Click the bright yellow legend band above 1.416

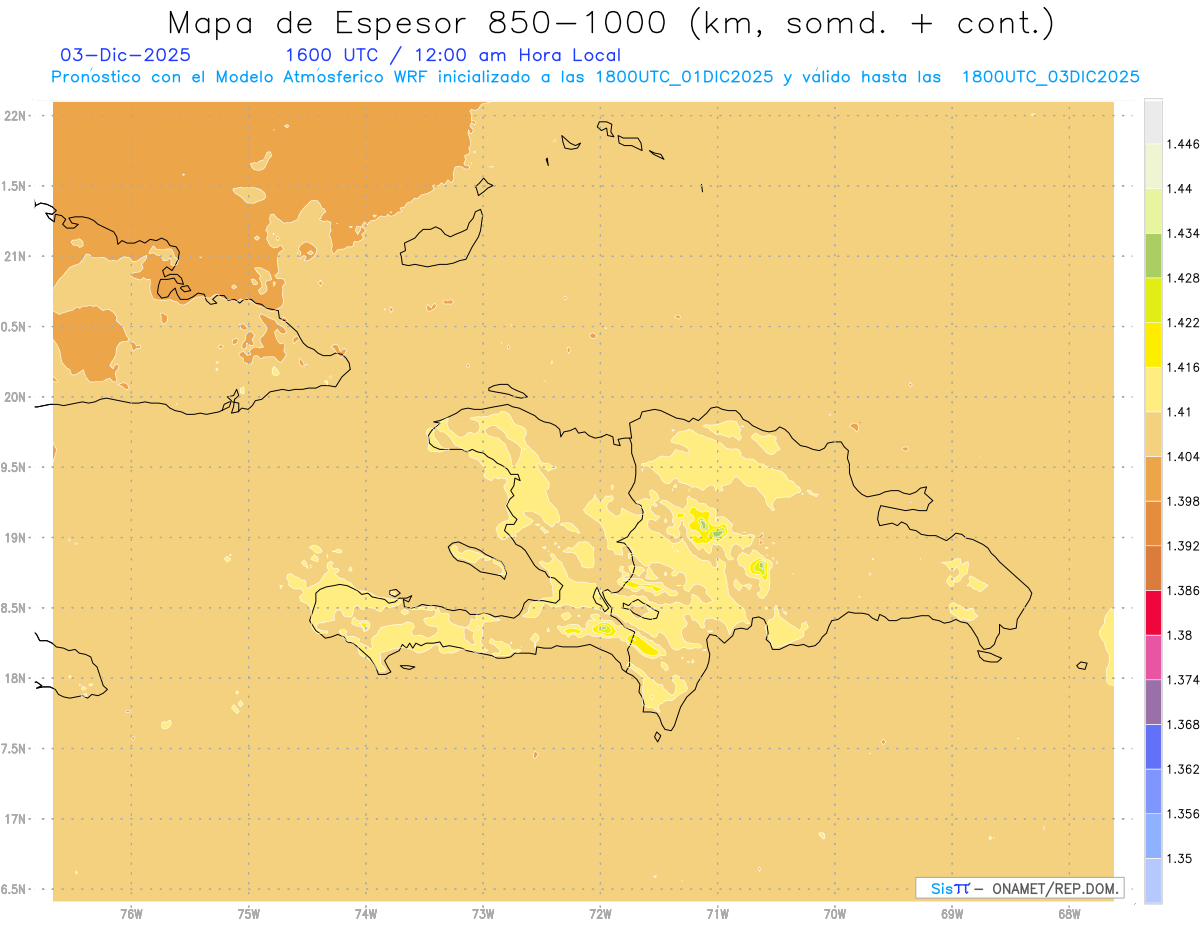pyautogui.click(x=1153, y=345)
